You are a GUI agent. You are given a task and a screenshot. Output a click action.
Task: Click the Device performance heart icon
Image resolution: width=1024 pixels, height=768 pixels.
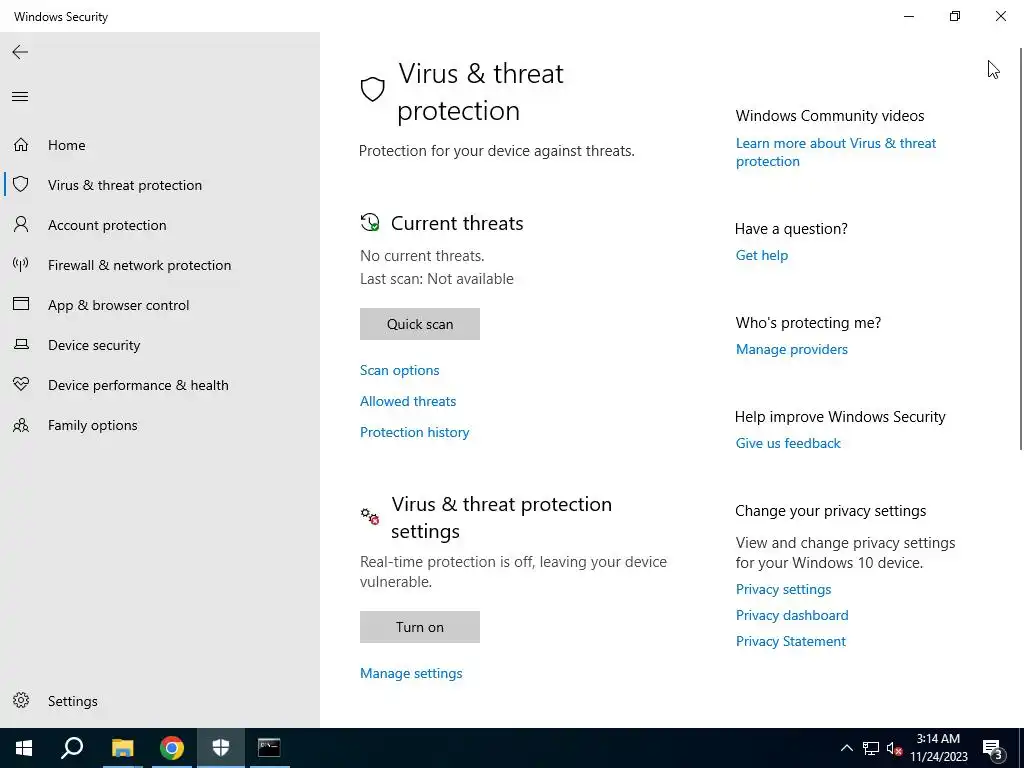[21, 384]
